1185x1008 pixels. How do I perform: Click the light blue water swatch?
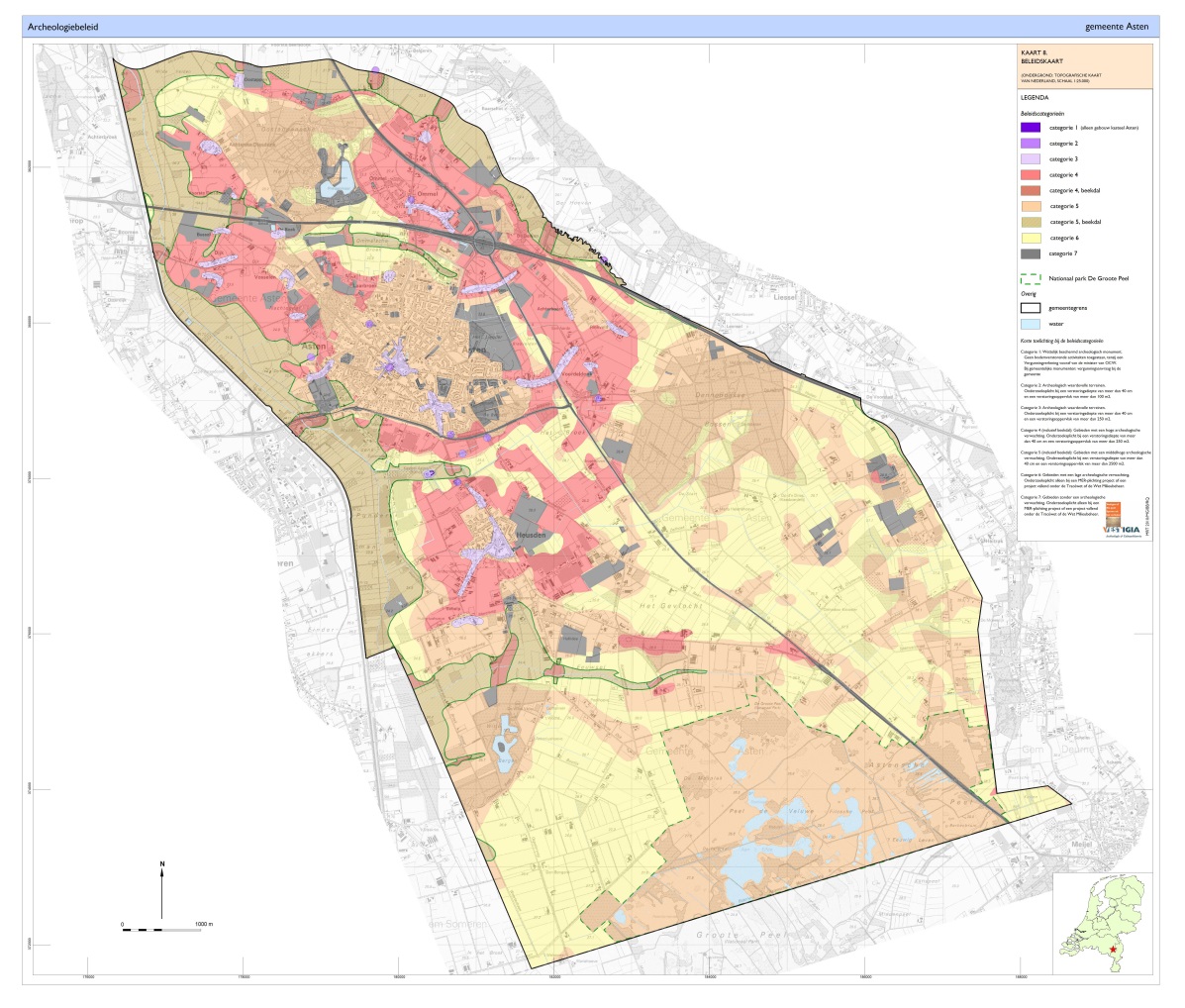click(x=1032, y=324)
